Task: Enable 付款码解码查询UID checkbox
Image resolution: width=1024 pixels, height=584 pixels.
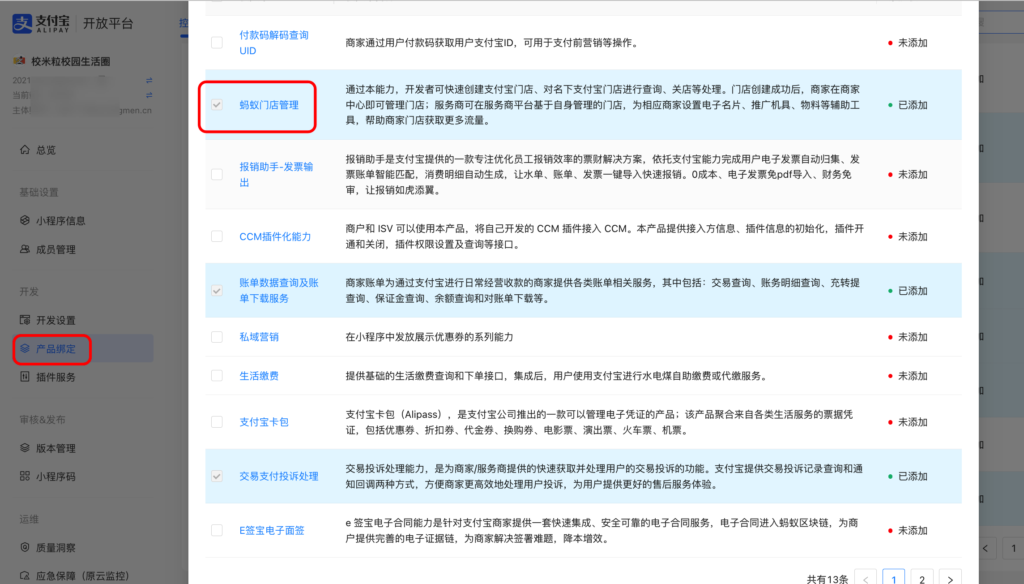Action: pyautogui.click(x=217, y=43)
